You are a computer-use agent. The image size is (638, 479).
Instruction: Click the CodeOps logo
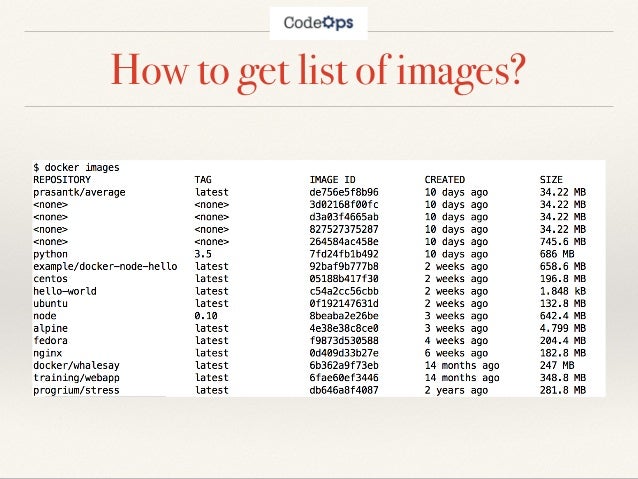pyautogui.click(x=319, y=23)
